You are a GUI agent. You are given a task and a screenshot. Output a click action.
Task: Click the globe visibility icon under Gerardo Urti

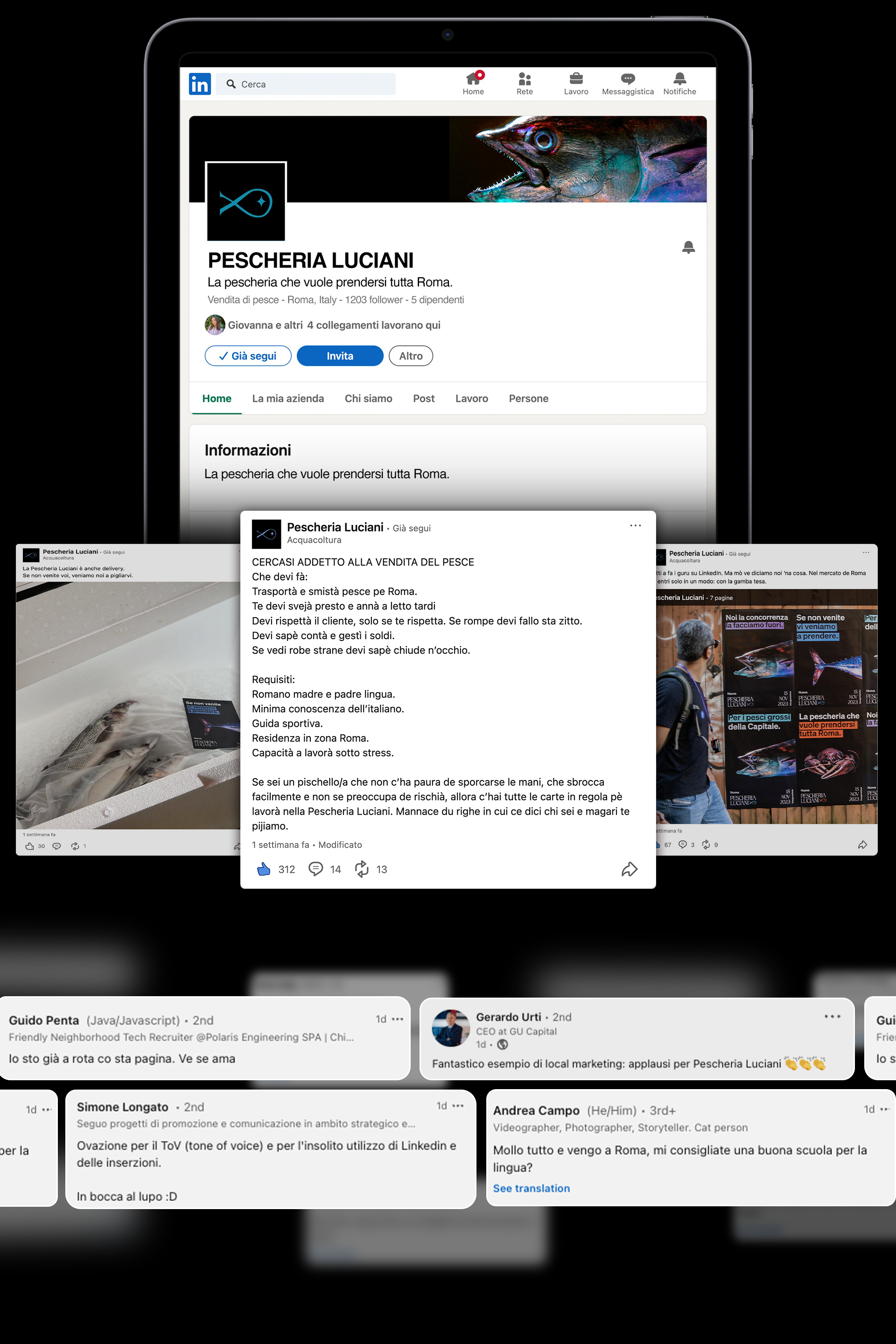click(x=502, y=1044)
